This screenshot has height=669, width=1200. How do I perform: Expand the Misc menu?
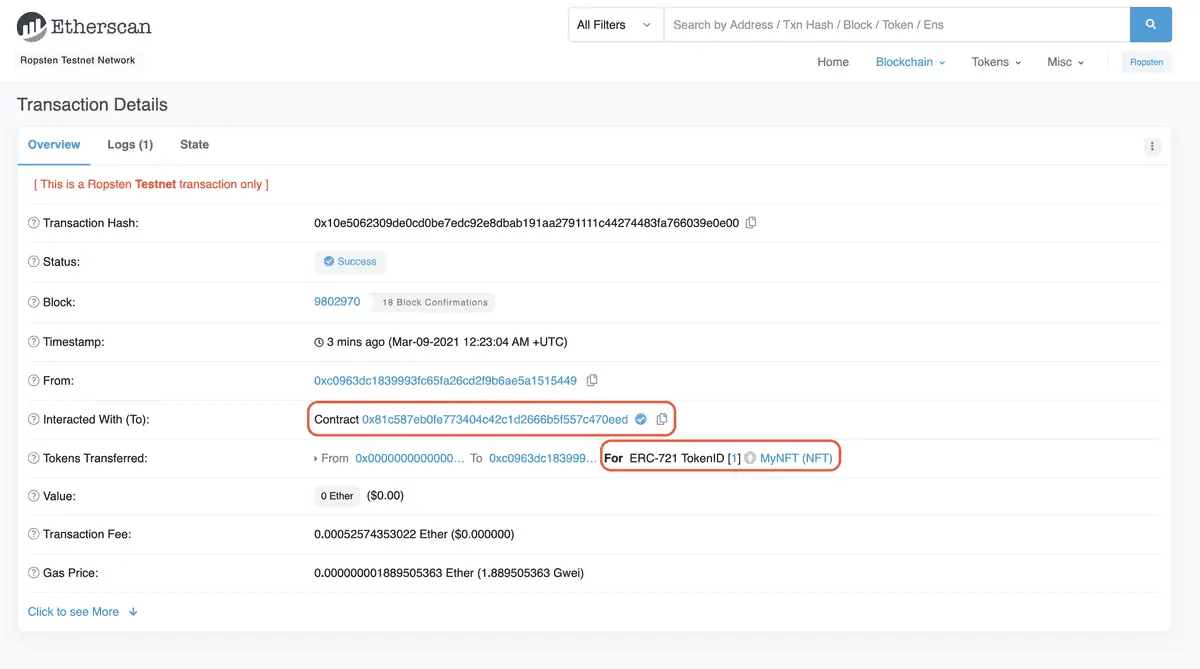tap(1066, 62)
